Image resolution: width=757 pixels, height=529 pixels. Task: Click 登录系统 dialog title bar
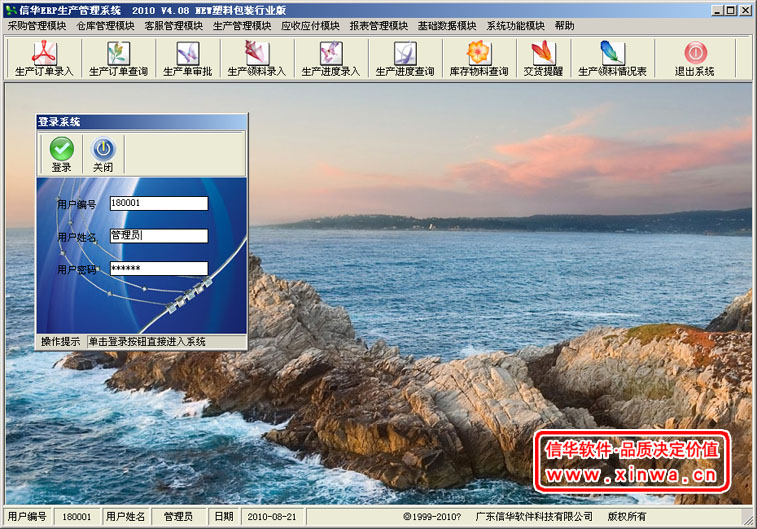(141, 122)
